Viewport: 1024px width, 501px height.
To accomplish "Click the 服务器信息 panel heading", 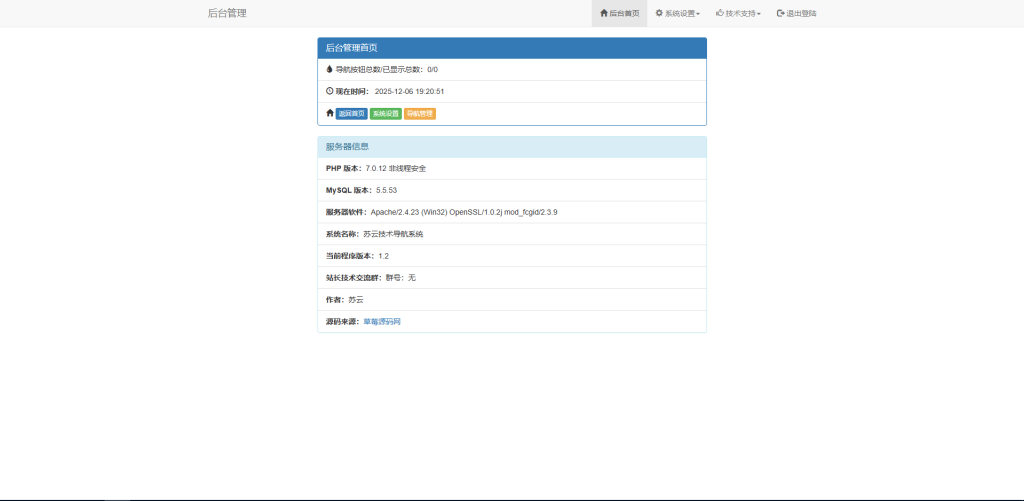I will click(511, 146).
